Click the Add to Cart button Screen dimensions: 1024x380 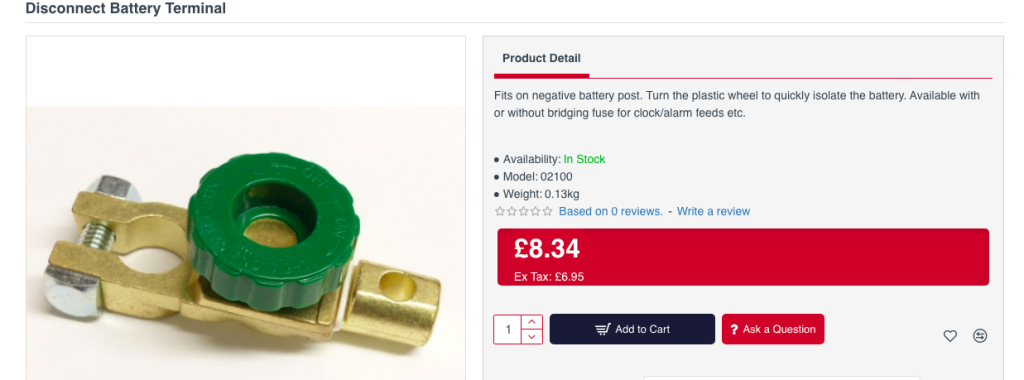[x=632, y=329]
